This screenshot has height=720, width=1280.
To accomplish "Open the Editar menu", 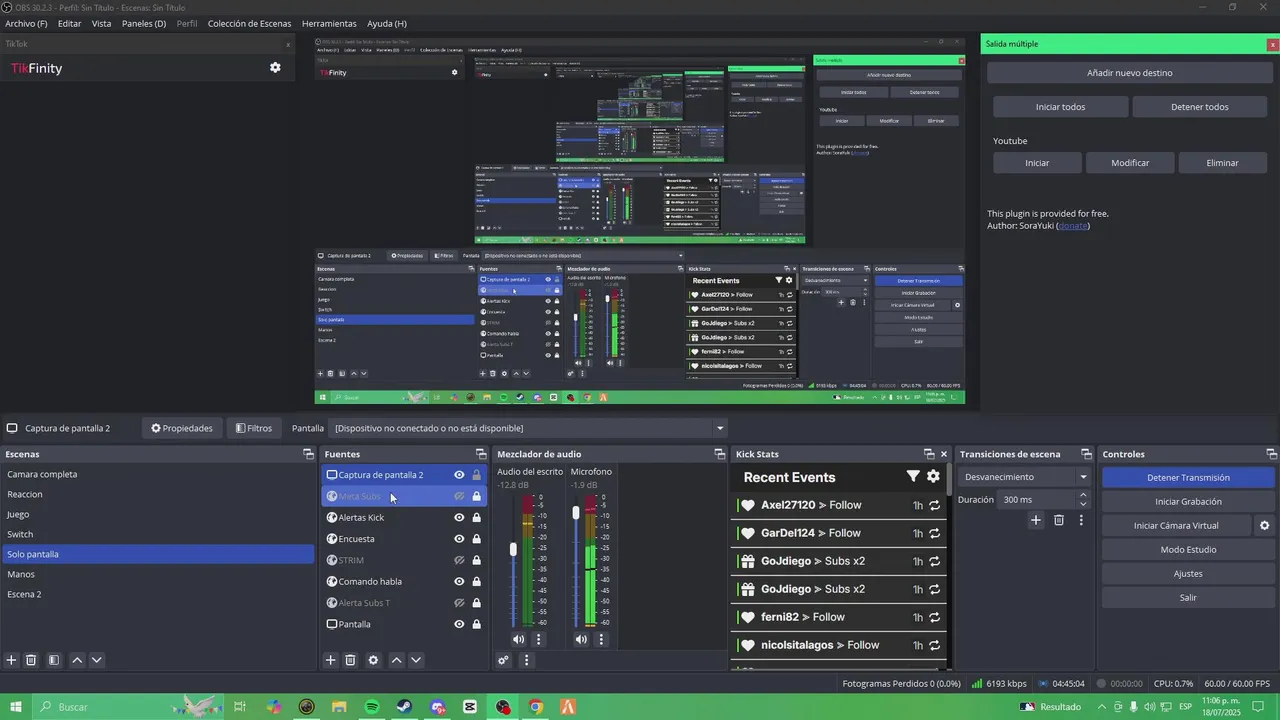I will pos(70,23).
